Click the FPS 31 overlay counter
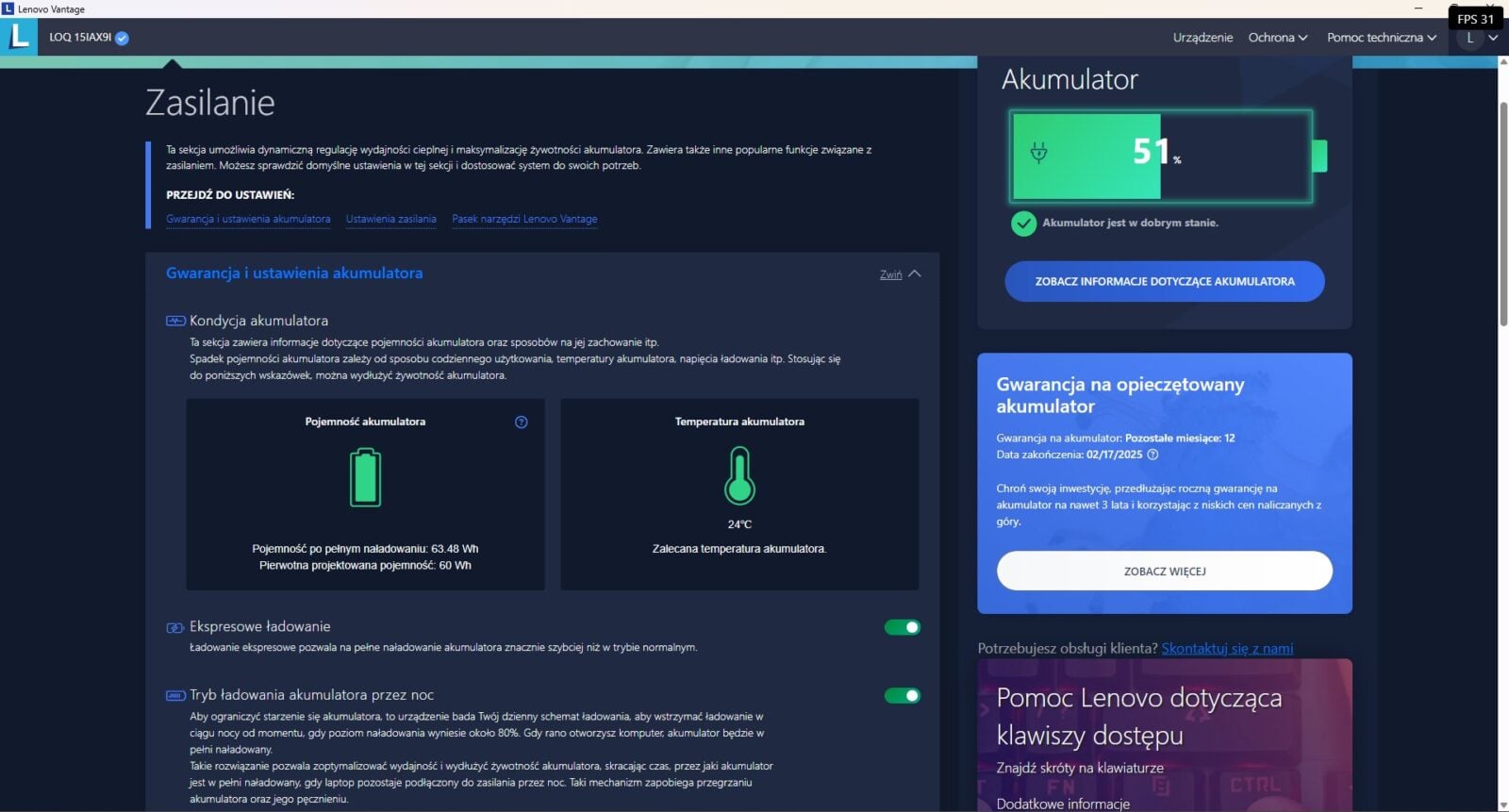Screen dimensions: 1509x812 [1475, 19]
